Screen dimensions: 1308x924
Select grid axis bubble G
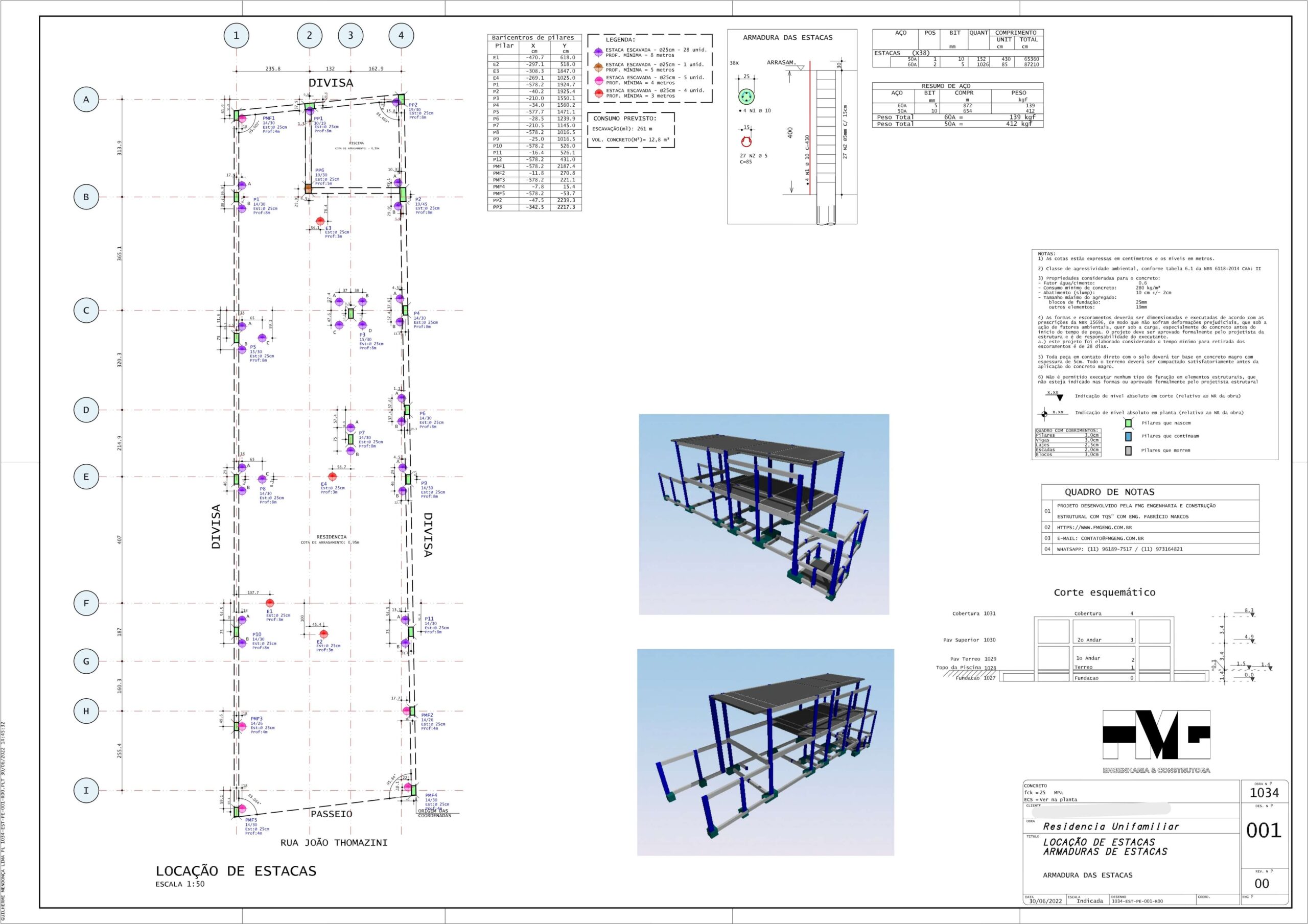coord(86,661)
